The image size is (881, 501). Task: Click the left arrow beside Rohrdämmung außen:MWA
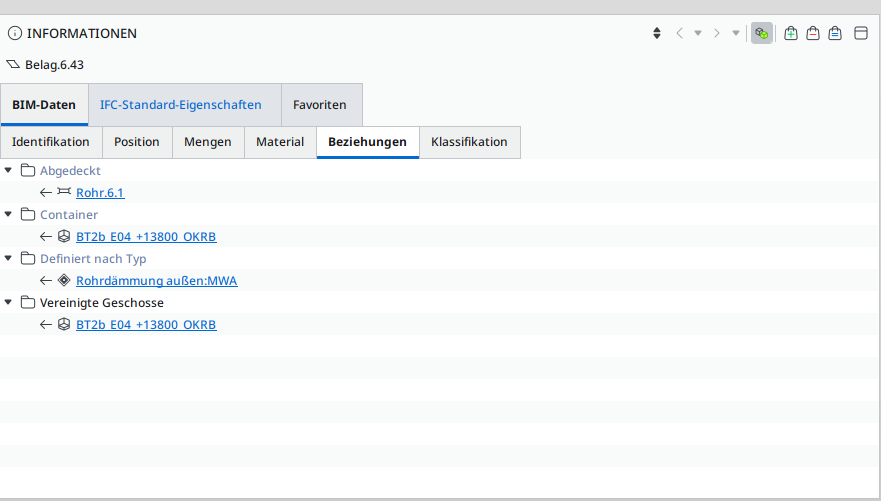[x=46, y=281]
